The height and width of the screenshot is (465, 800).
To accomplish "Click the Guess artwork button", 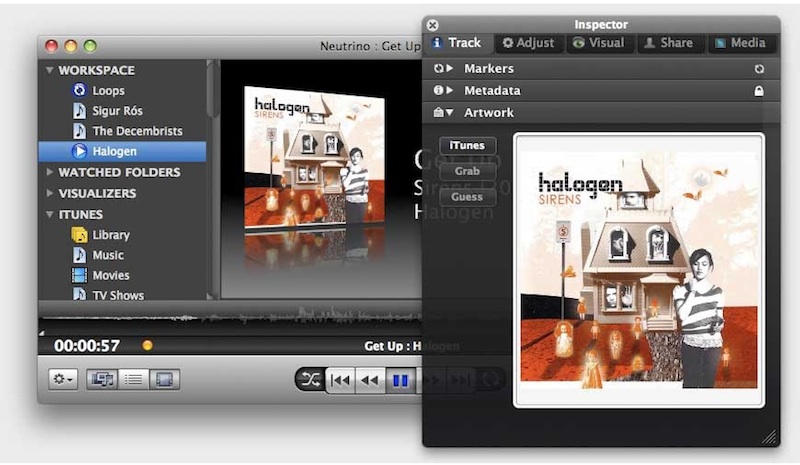I will click(467, 197).
